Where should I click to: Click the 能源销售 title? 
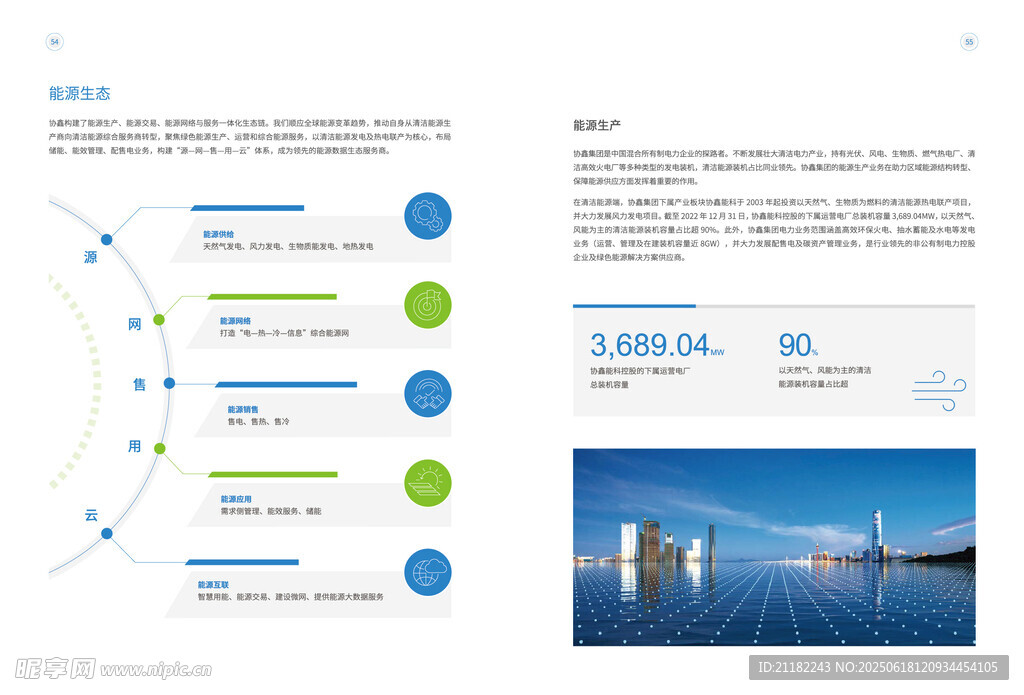point(243,409)
